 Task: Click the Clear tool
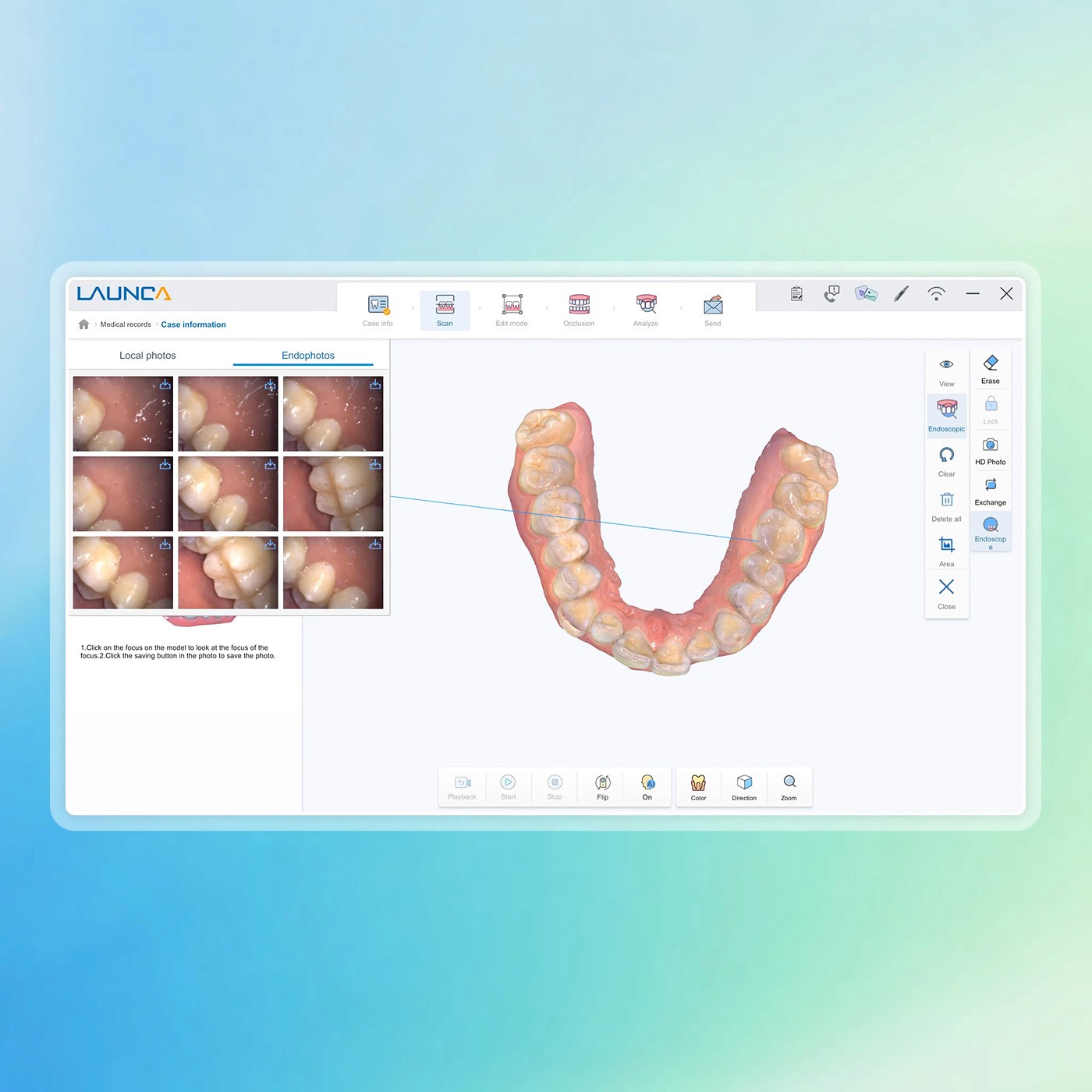point(946,462)
